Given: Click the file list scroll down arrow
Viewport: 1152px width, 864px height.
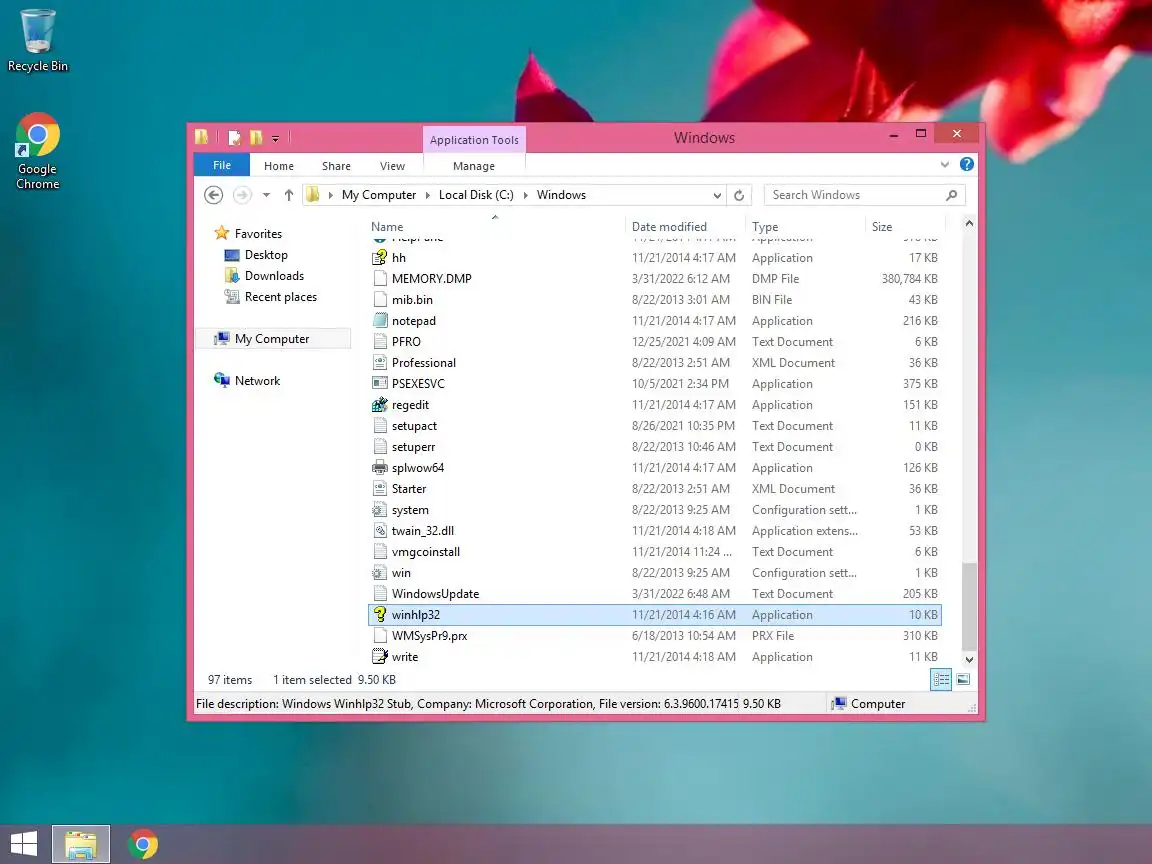Looking at the screenshot, I should pos(969,660).
